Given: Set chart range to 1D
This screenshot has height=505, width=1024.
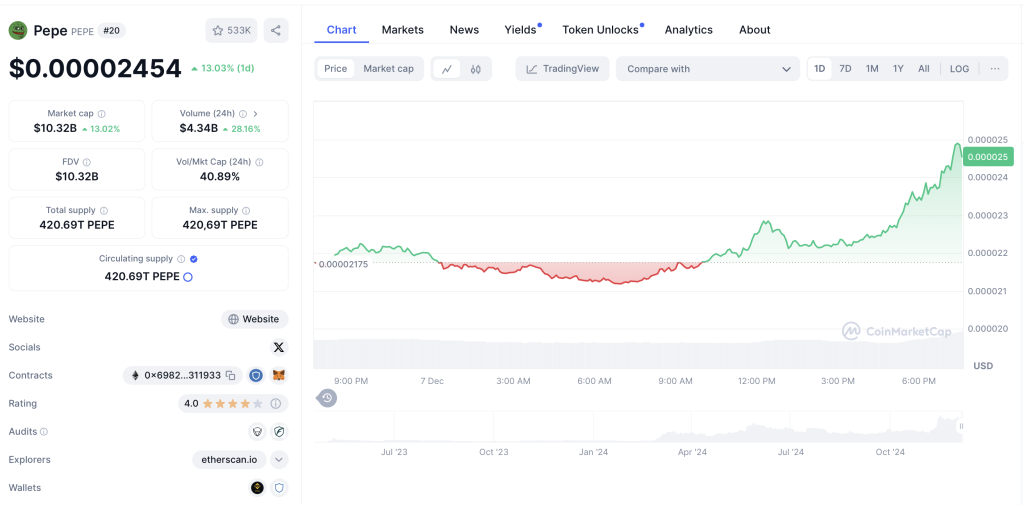Looking at the screenshot, I should click(820, 69).
